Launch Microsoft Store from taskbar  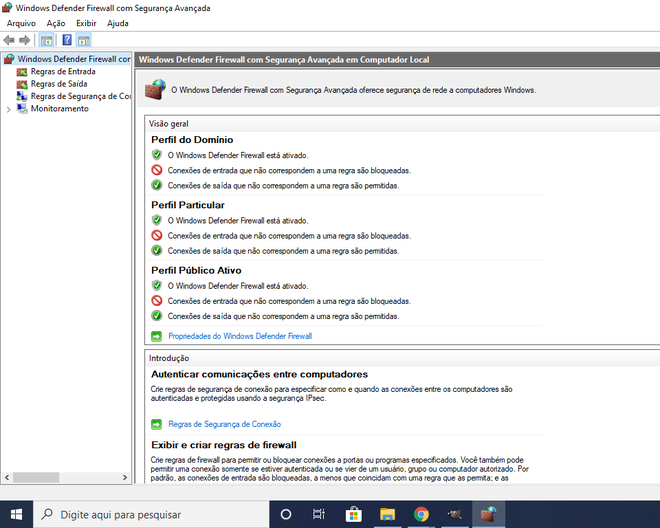353,514
